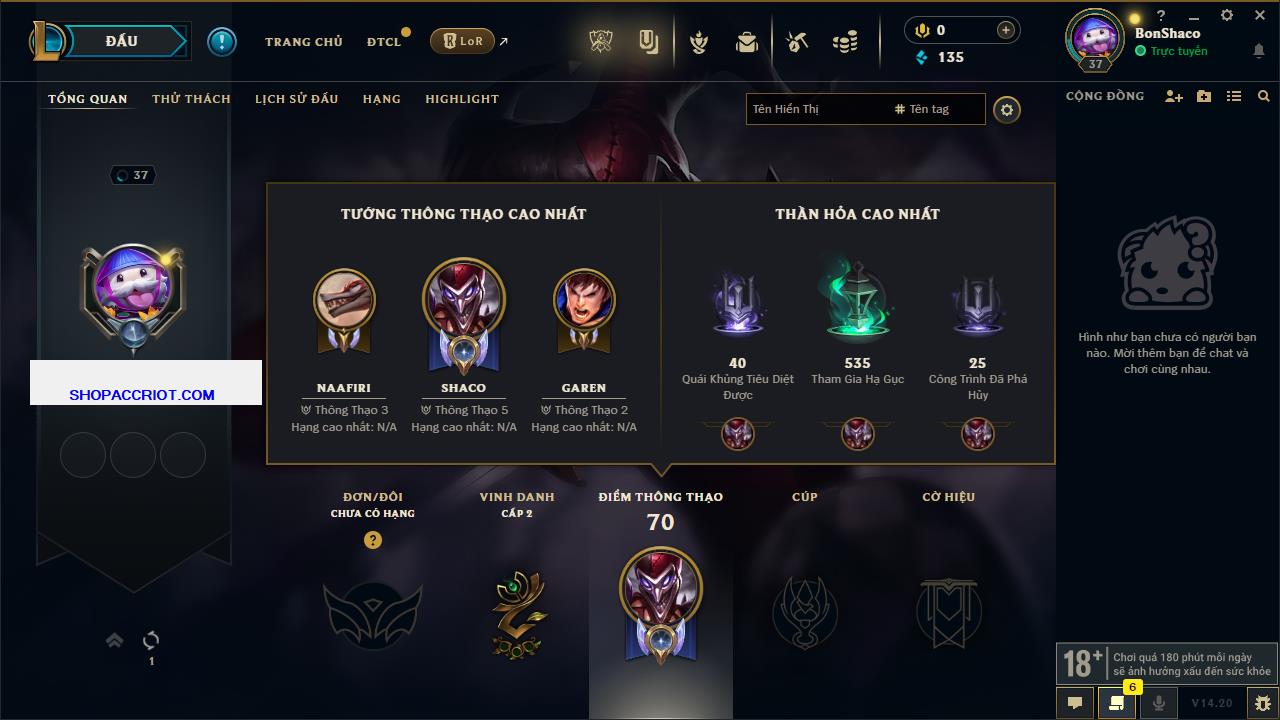Click the ĐẤU play button
Viewport: 1280px width, 720px height.
[122, 41]
